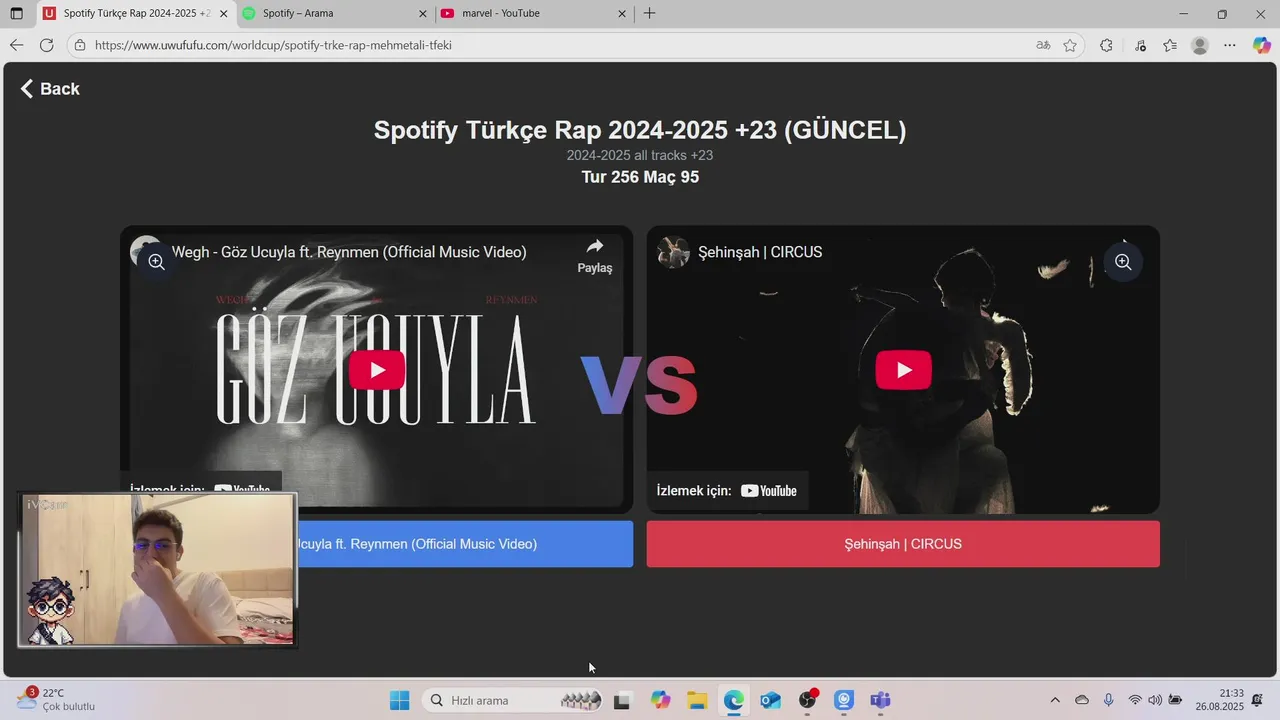Zoom into the Wegh Göz Ucuyla video magnifier
1280x720 pixels.
(156, 262)
